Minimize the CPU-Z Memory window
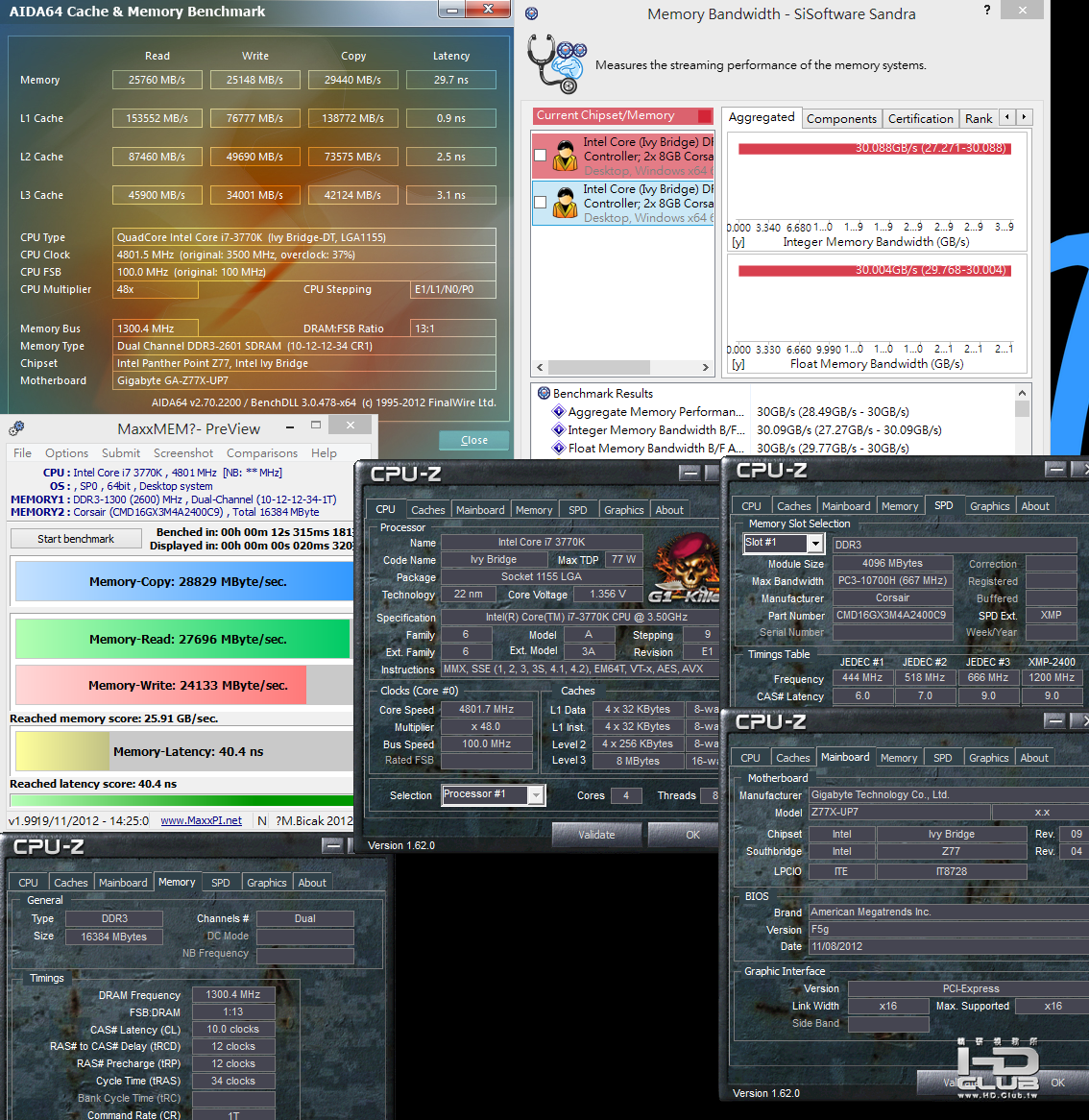Image resolution: width=1089 pixels, height=1120 pixels. [332, 845]
